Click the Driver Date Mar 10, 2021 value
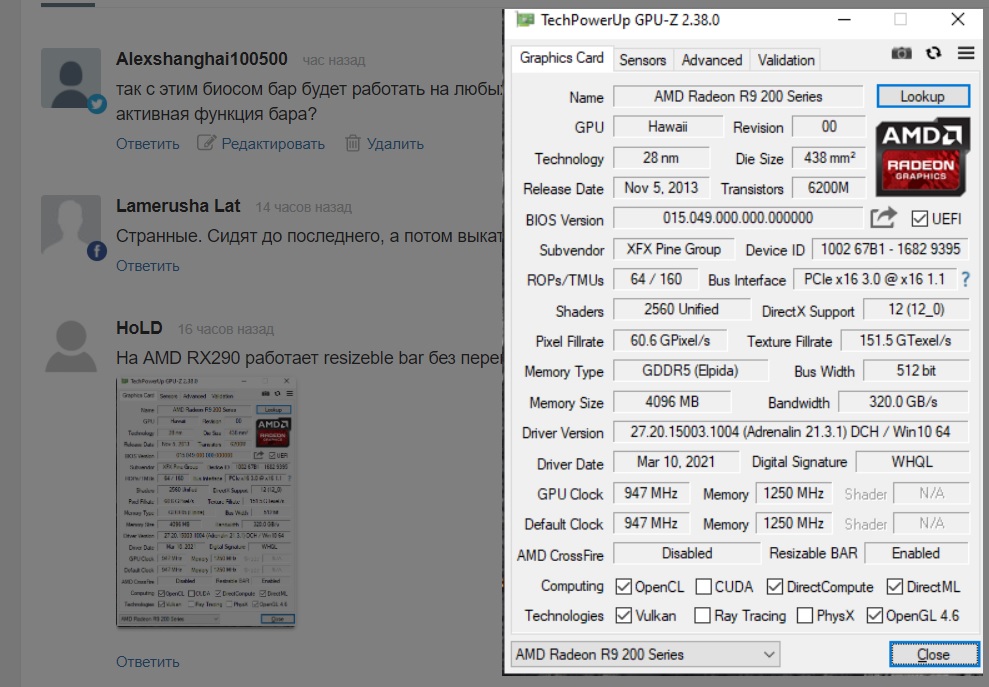Viewport: 989px width, 687px height. click(676, 462)
